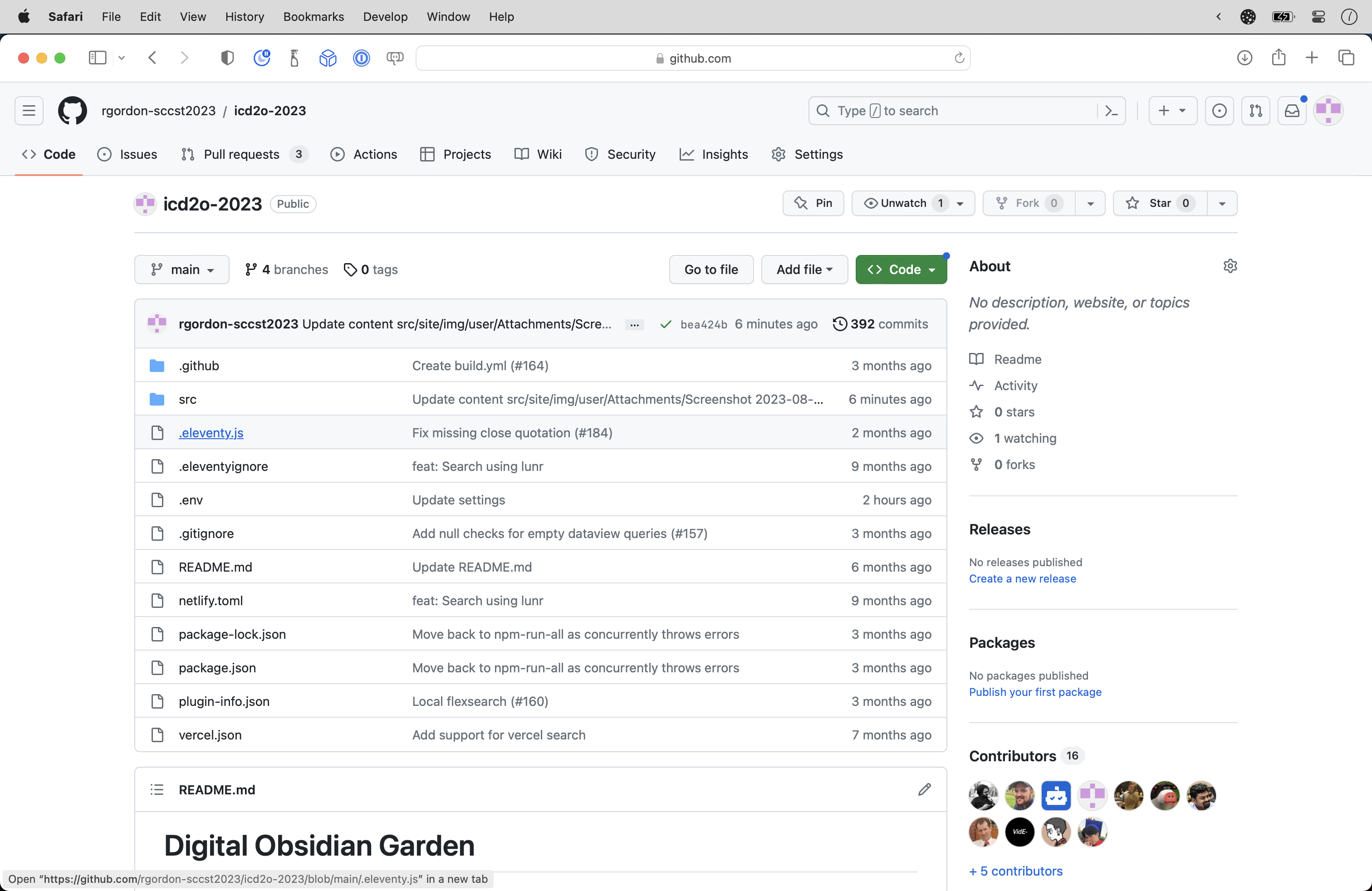Open the src folder
Image resolution: width=1372 pixels, height=891 pixels.
(187, 399)
